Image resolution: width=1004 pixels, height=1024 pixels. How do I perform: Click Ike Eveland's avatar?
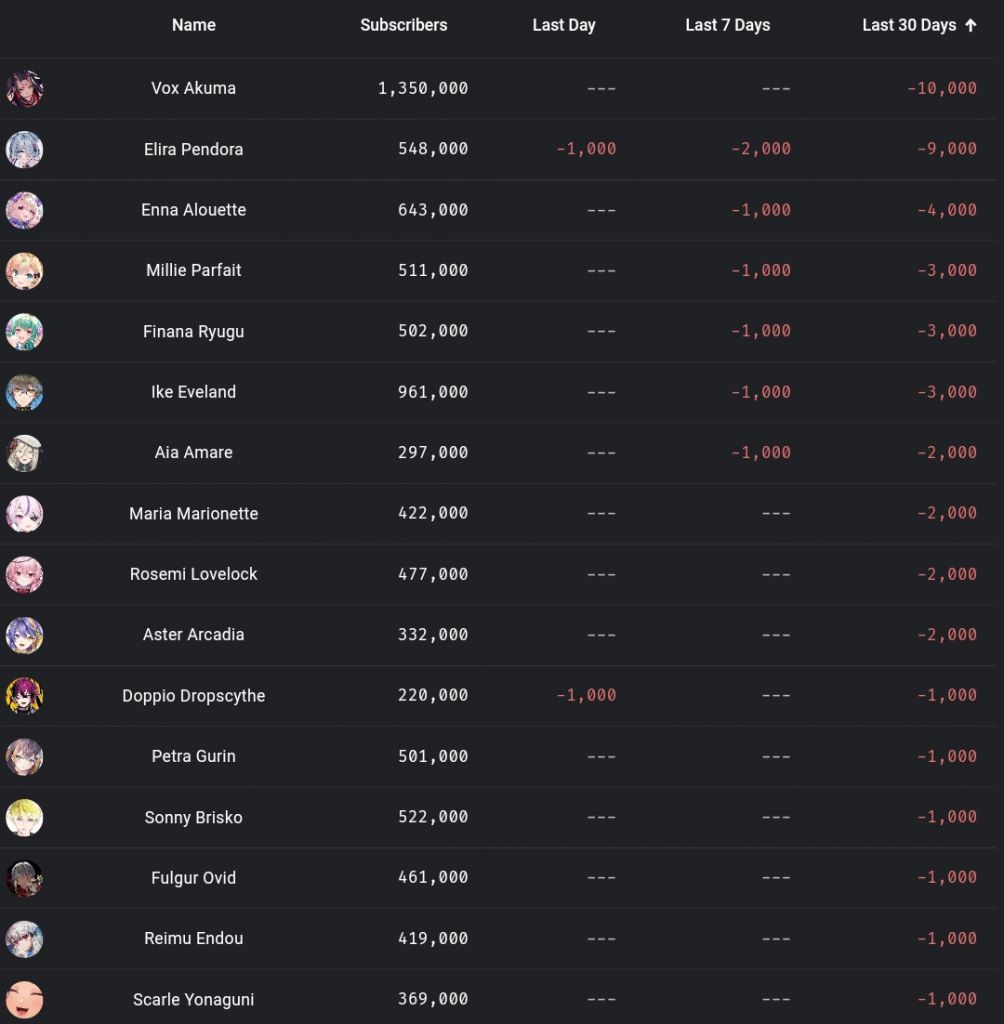24,392
